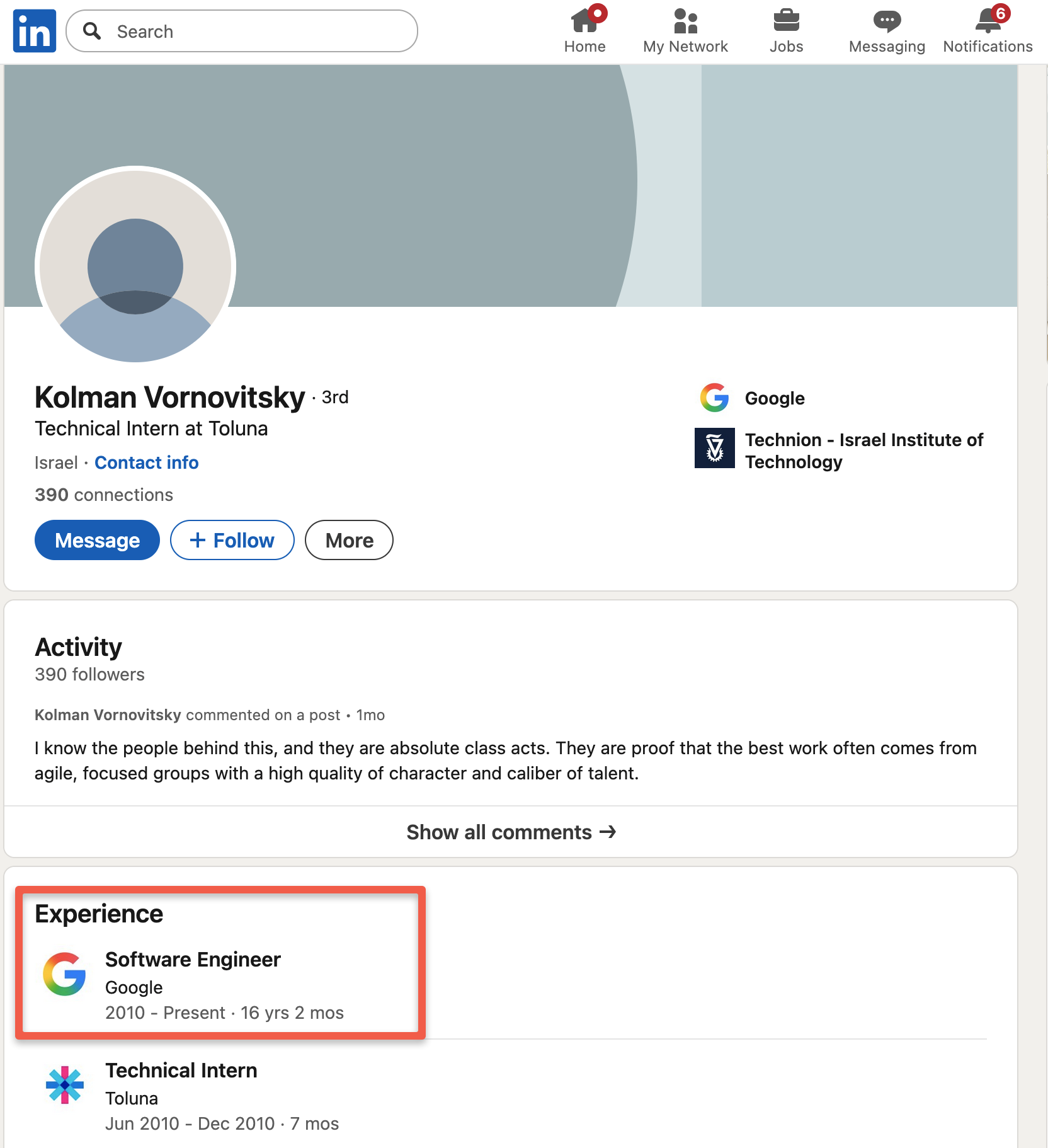This screenshot has width=1048, height=1148.
Task: Open Messaging chat bubble icon
Action: pyautogui.click(x=887, y=22)
